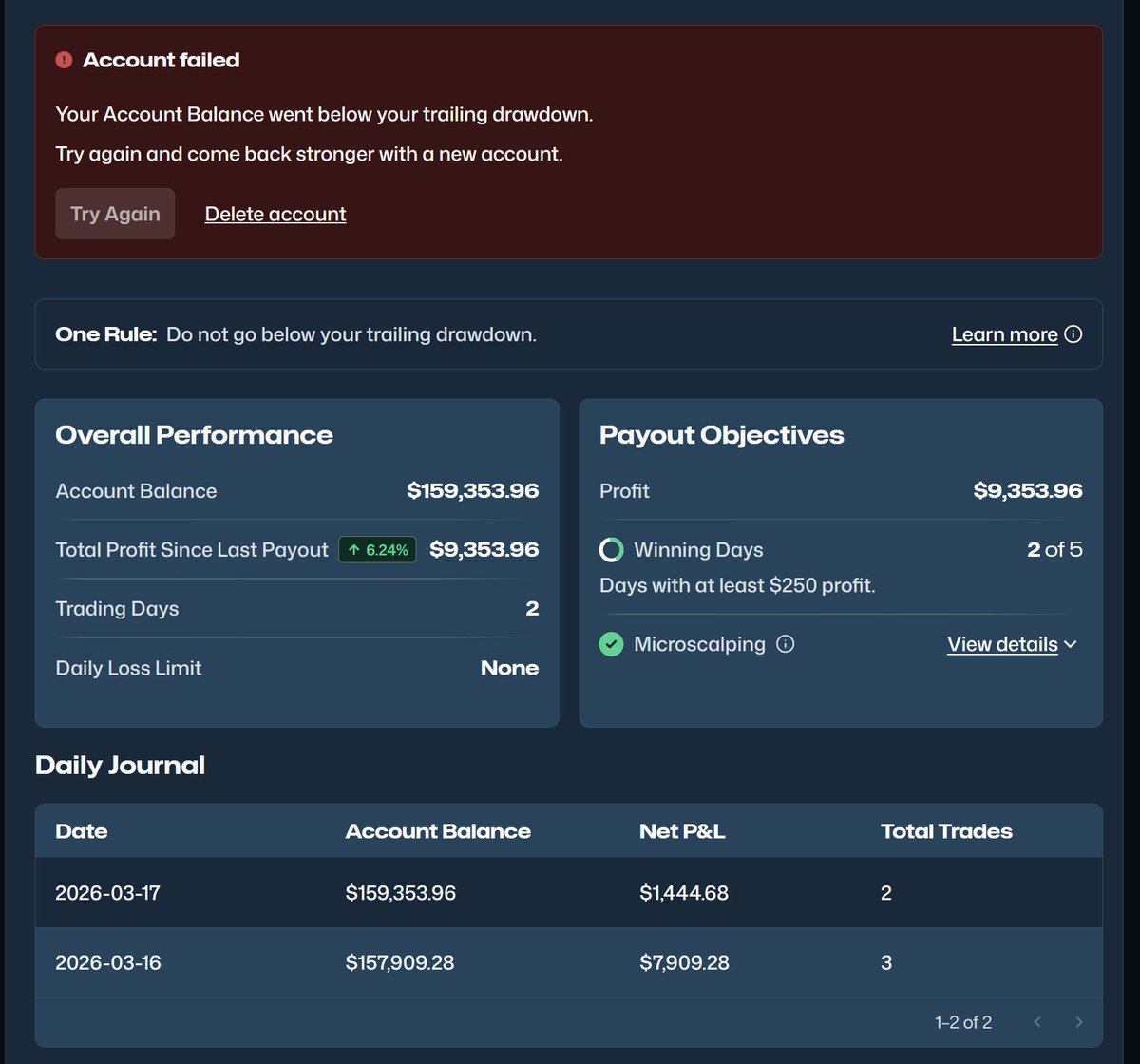Click the Microscalping label
Screen dimensions: 1140x1064
point(699,644)
